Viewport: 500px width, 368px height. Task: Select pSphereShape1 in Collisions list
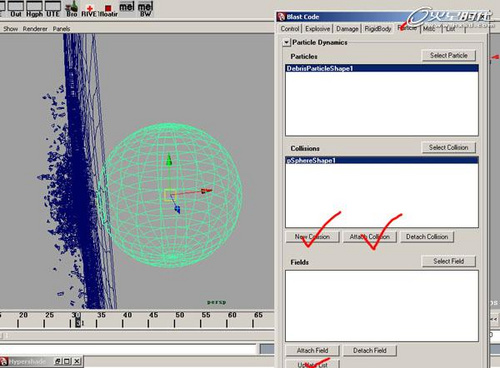click(x=382, y=161)
